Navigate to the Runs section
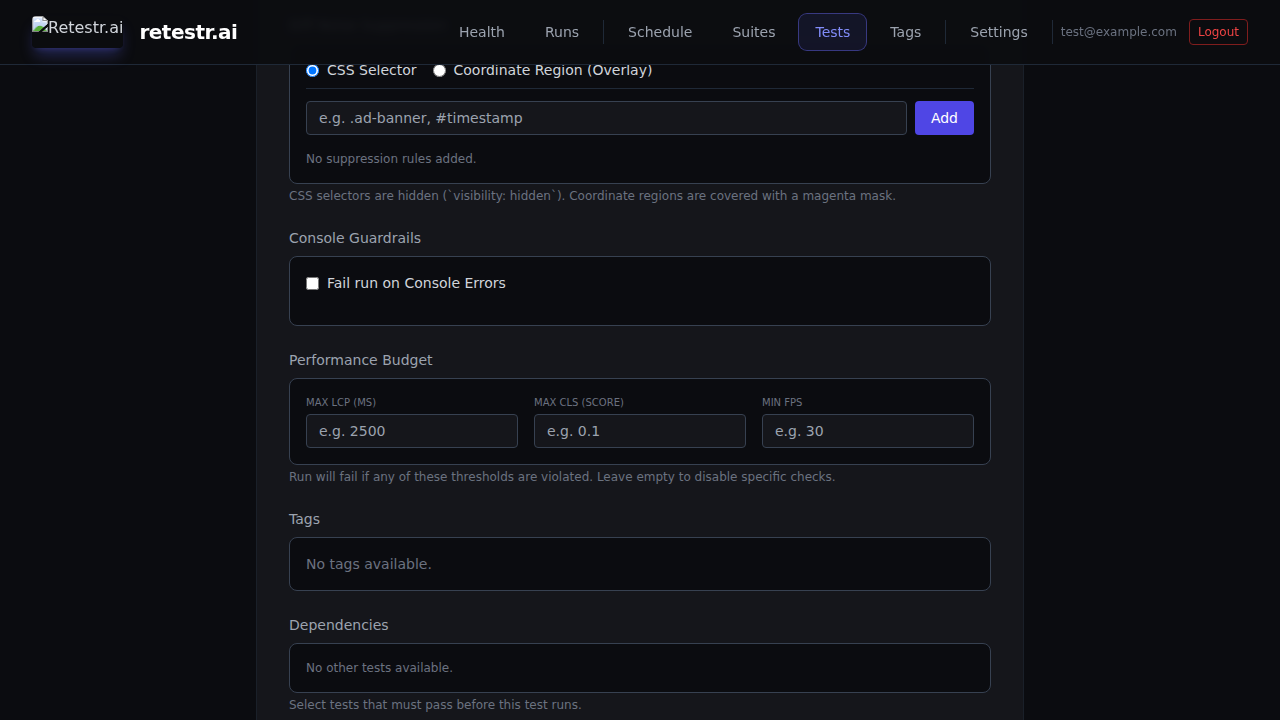Screen dimensions: 1280x720 pos(561,32)
